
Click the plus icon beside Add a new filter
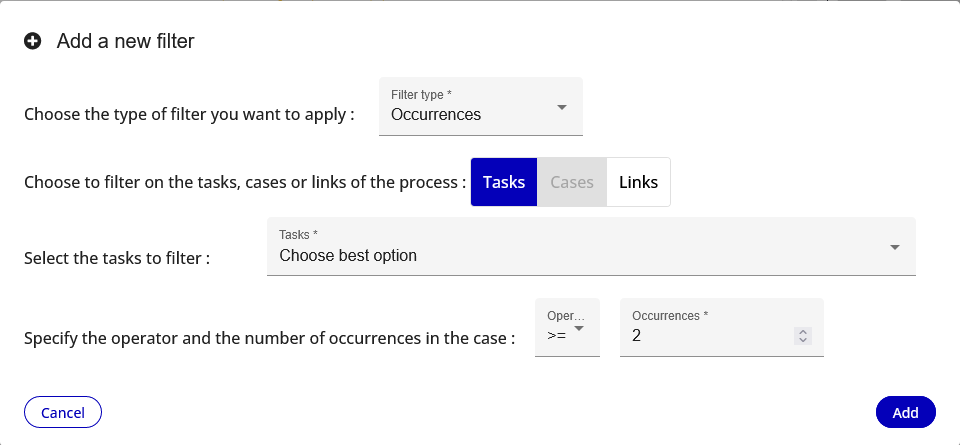click(x=32, y=41)
